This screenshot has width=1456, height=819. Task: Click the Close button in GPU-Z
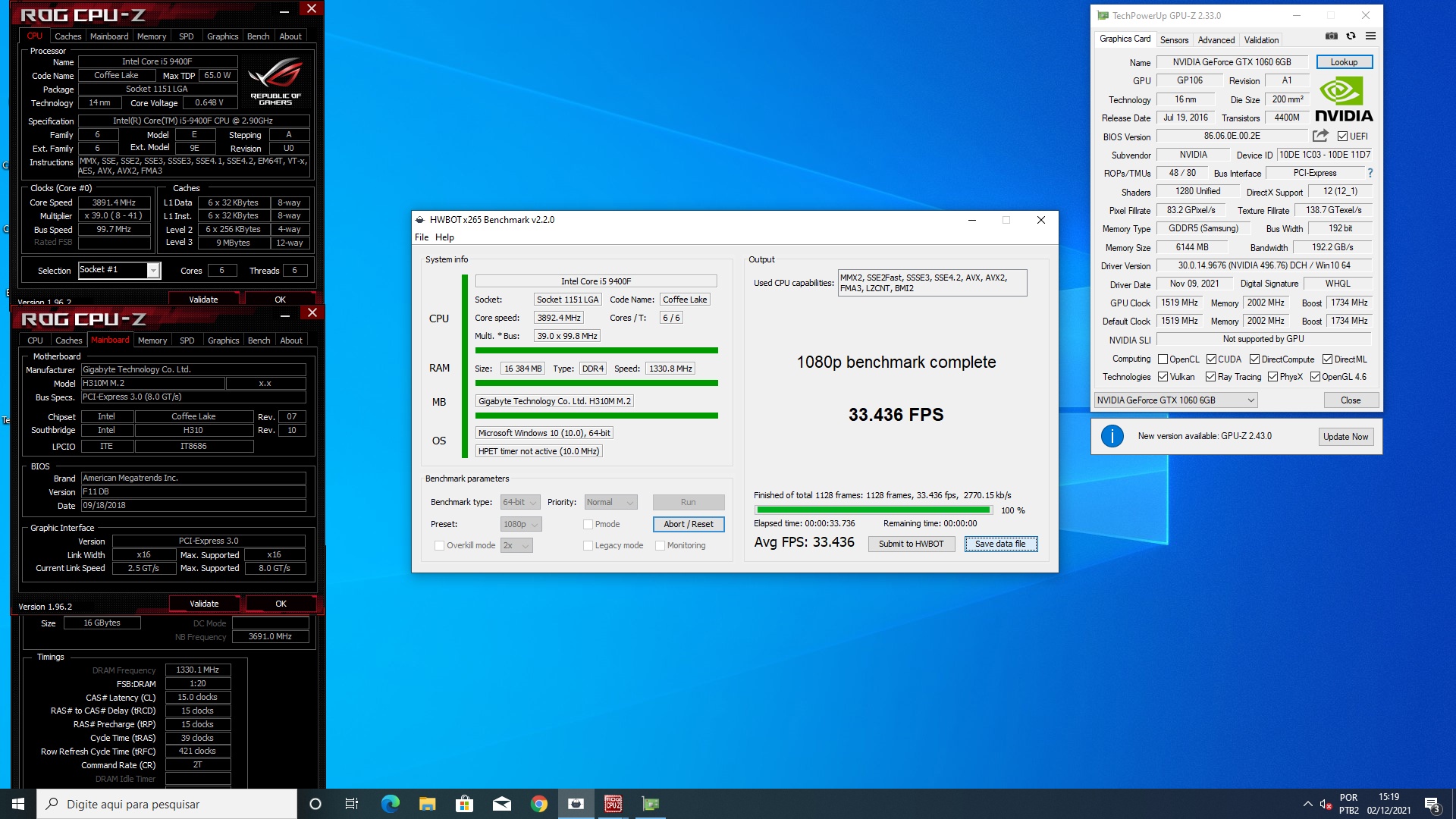pyautogui.click(x=1350, y=400)
